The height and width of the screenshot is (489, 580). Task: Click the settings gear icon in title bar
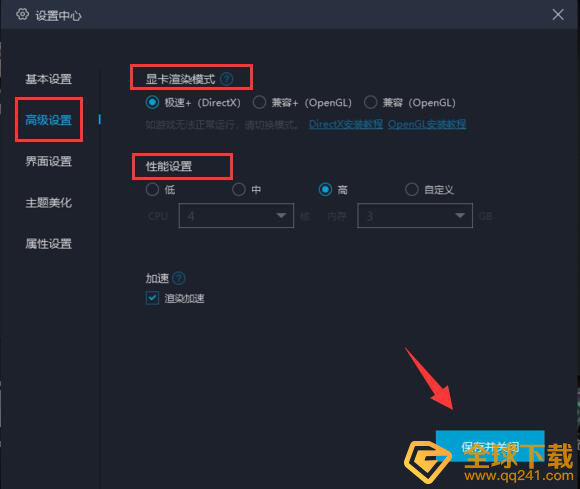point(23,15)
